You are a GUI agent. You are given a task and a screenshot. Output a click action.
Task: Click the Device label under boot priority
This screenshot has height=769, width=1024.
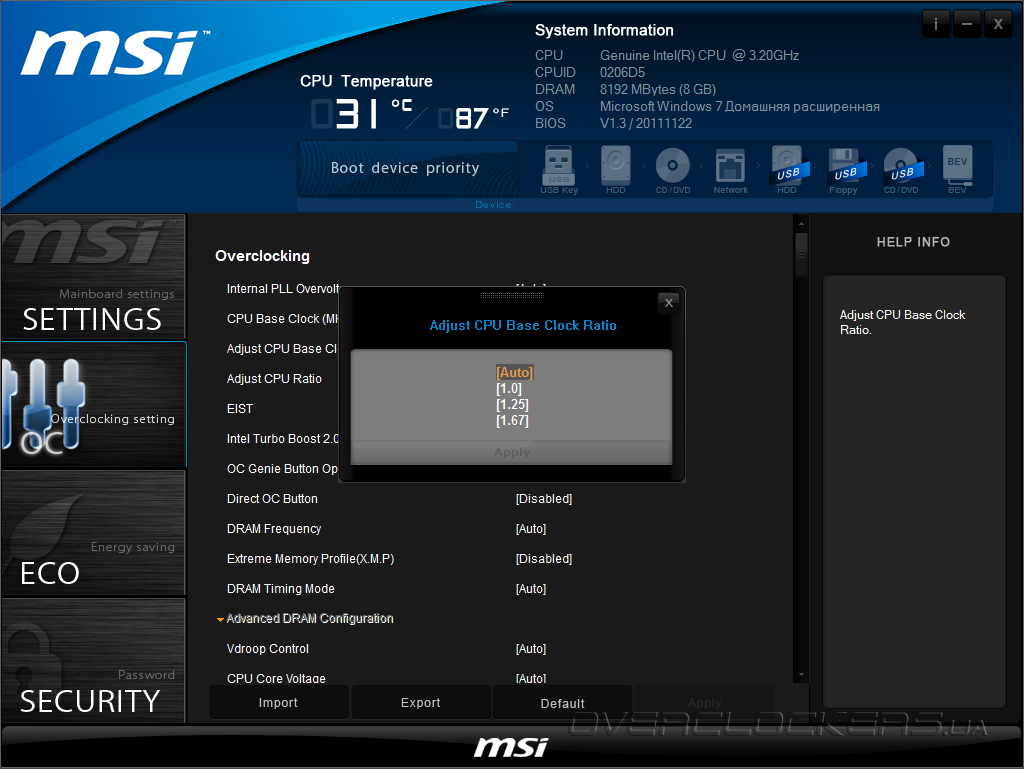493,204
